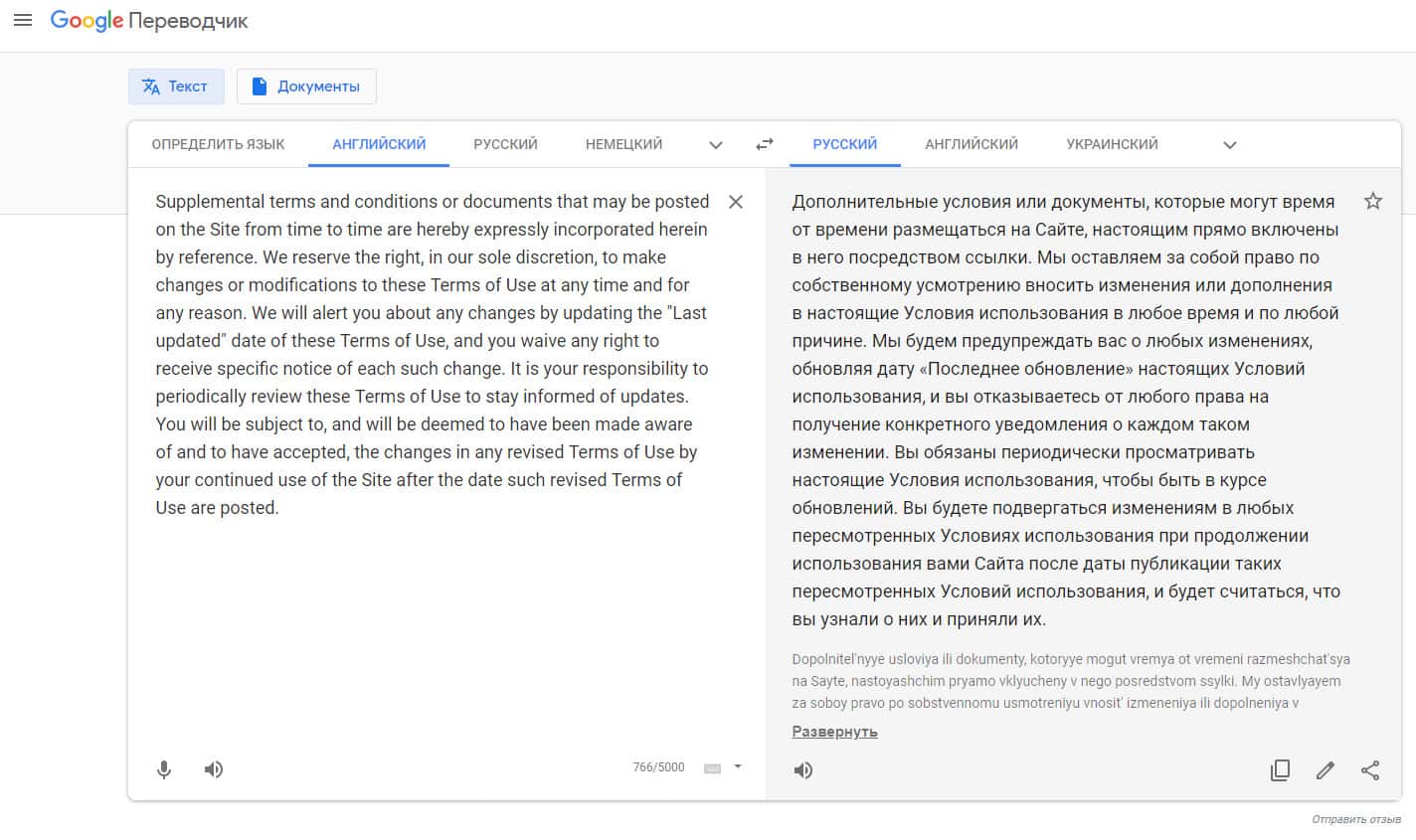
Task: Select Украинский as target language
Action: pos(1112,144)
